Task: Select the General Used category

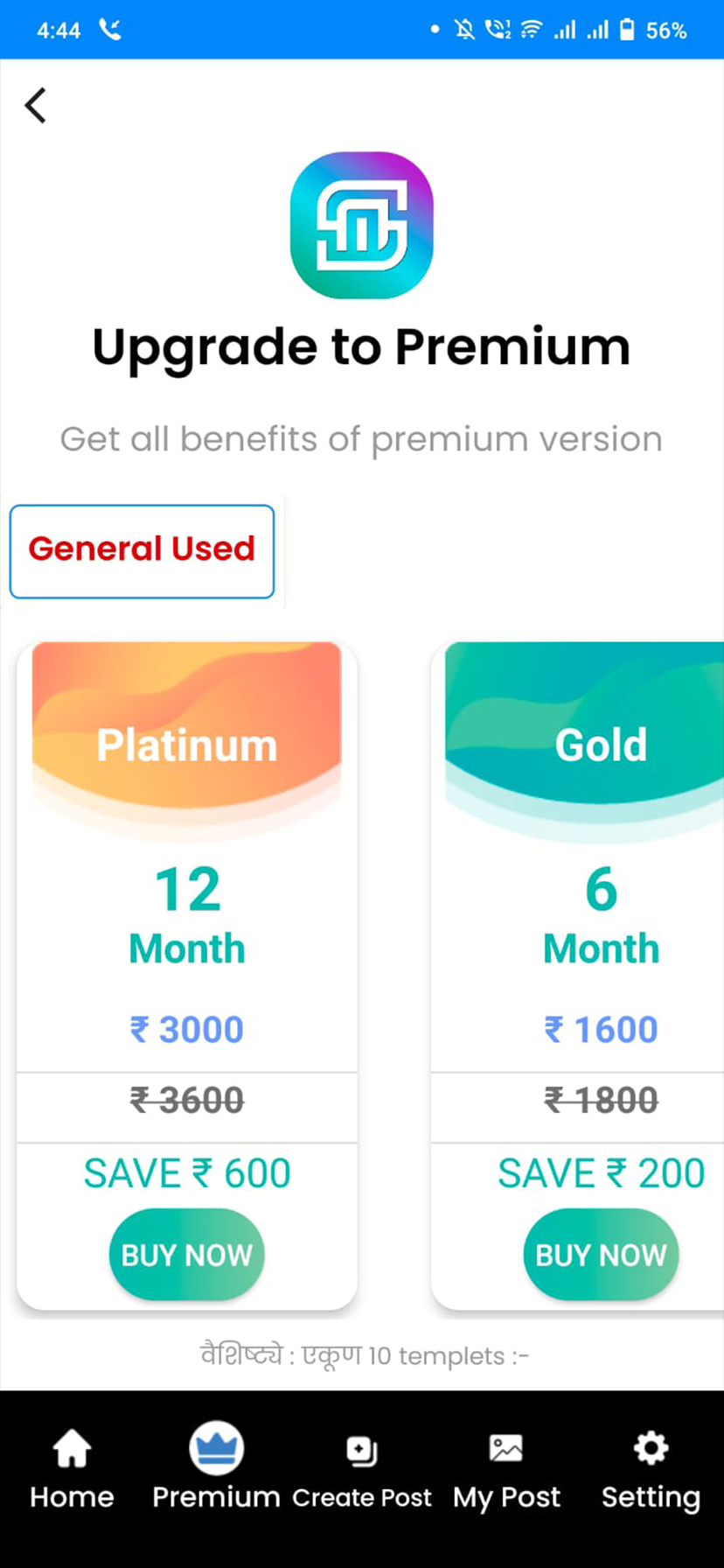Action: [142, 550]
